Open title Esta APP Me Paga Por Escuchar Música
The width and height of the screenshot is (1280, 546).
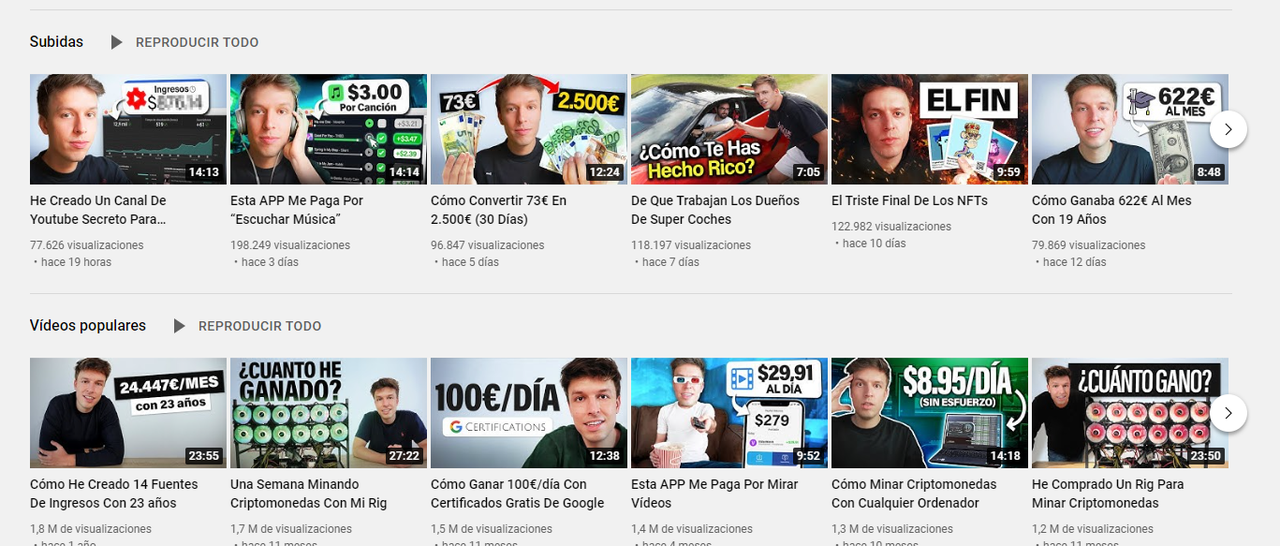click(297, 210)
